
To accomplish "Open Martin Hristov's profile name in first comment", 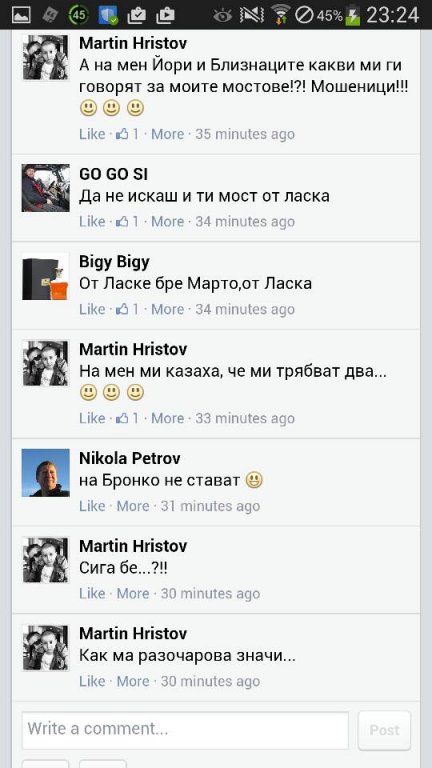I will pos(133,43).
